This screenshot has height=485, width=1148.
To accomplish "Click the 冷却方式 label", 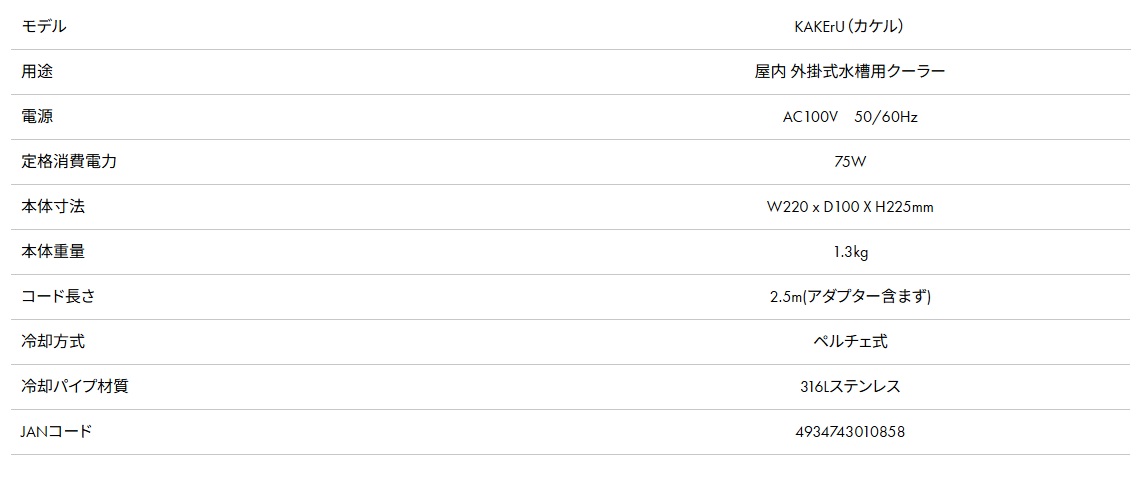I will (53, 342).
